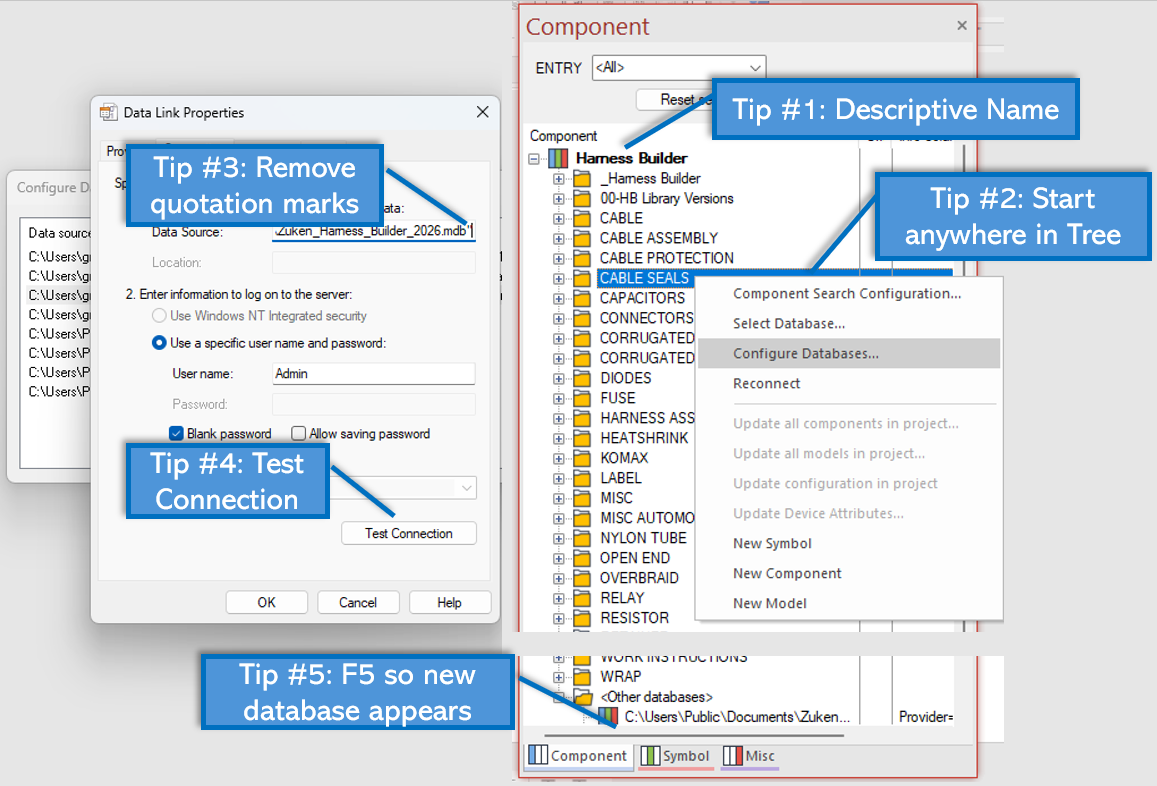Image resolution: width=1157 pixels, height=786 pixels.
Task: Click the 00-HB Library Versions folder icon
Action: (582, 199)
